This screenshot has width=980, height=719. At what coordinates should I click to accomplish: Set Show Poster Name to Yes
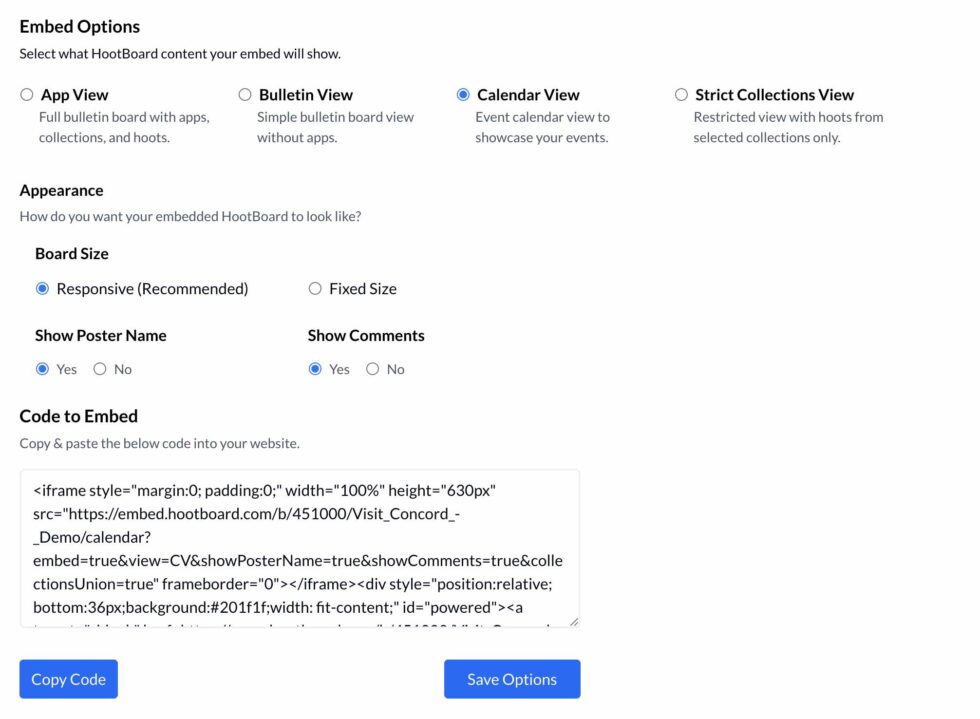tap(43, 369)
